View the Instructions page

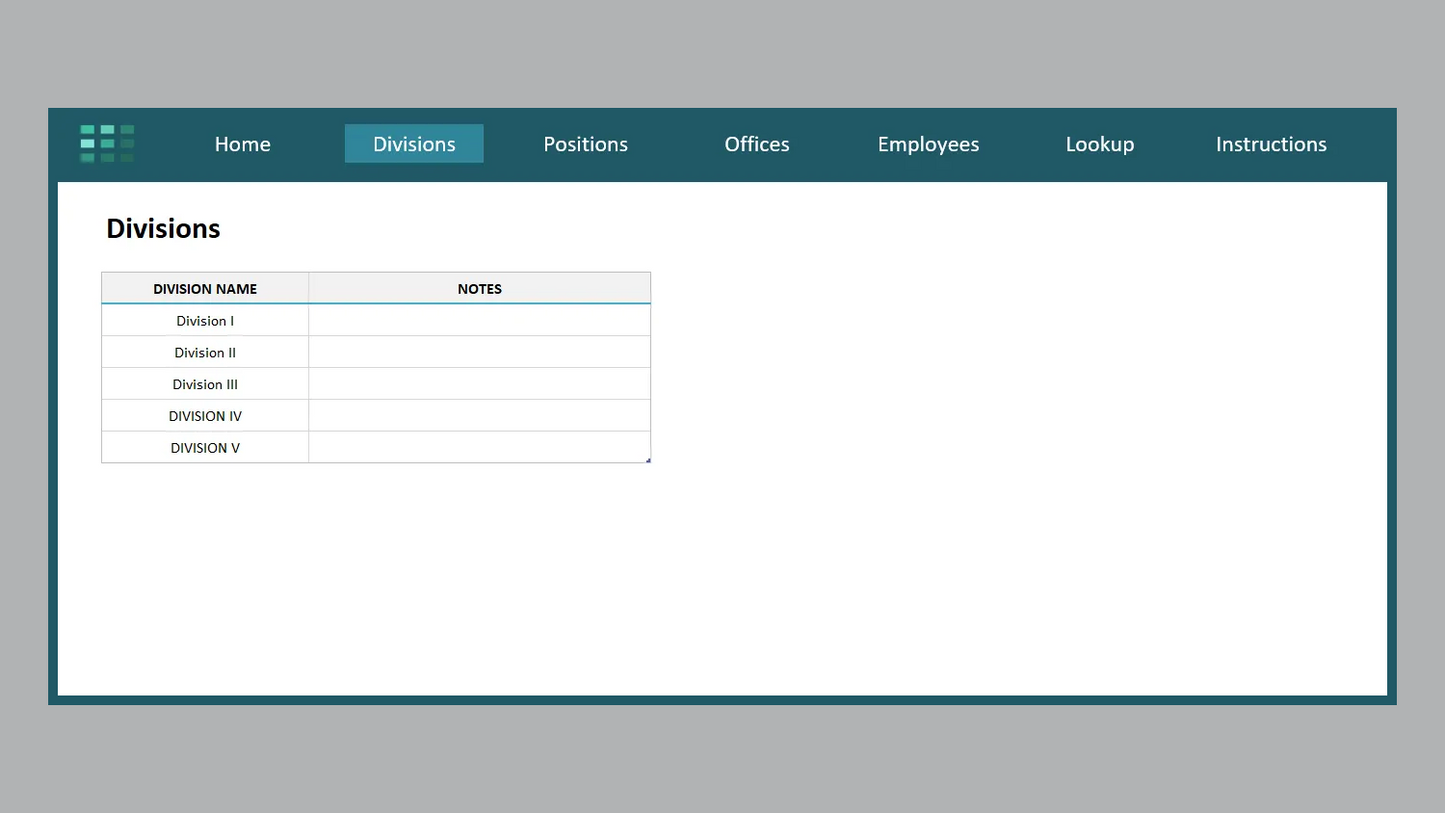point(1271,144)
